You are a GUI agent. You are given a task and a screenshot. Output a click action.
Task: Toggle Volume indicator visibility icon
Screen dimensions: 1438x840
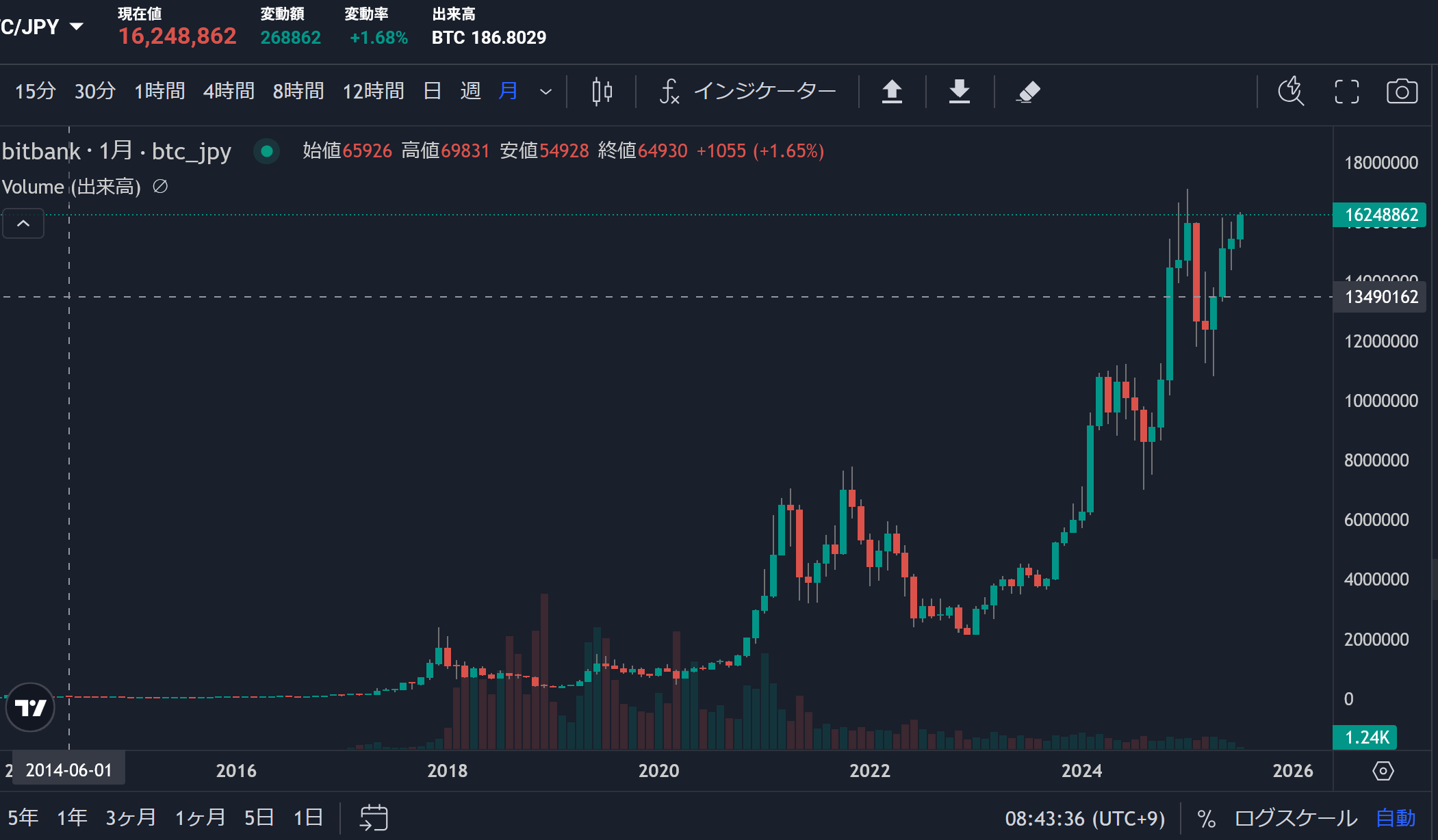(x=160, y=186)
